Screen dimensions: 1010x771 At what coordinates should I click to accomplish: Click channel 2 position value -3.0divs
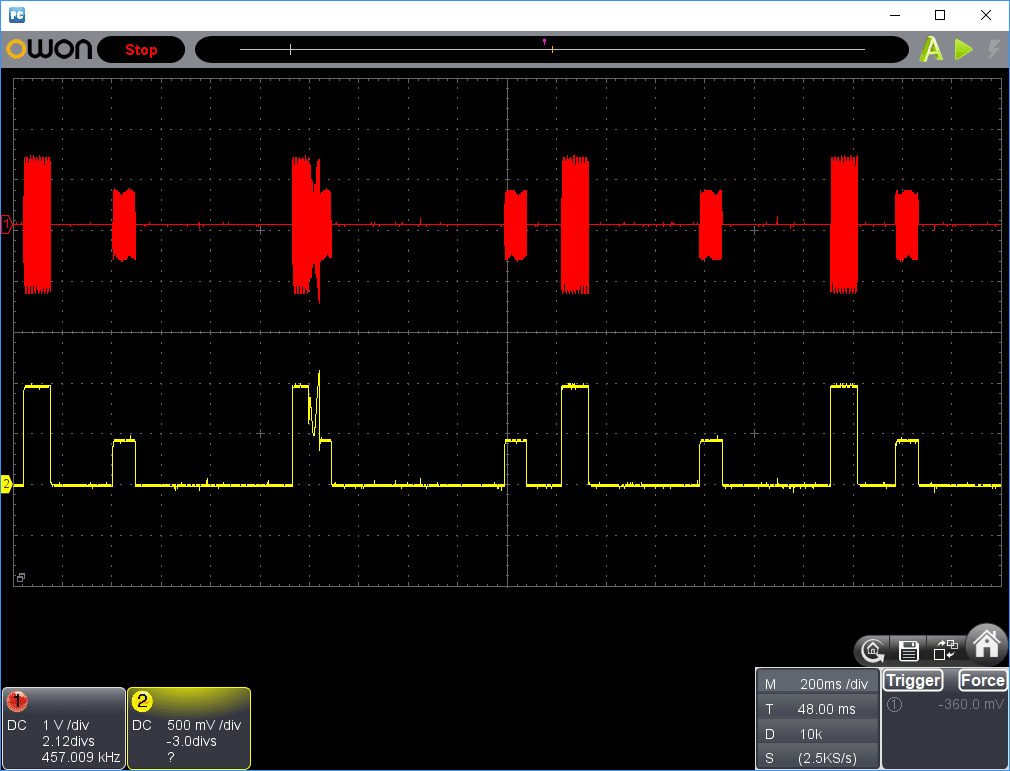tap(191, 741)
